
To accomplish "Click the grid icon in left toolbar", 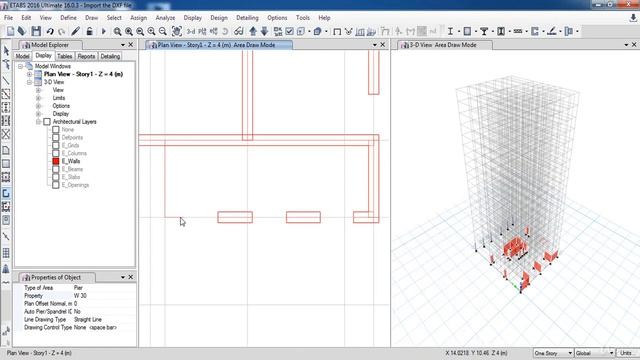I will (x=6, y=253).
